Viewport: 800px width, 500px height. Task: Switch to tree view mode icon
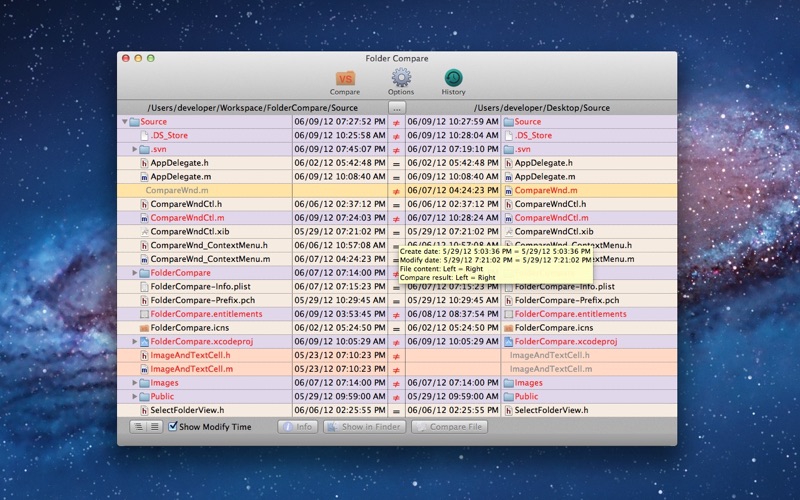coord(138,427)
